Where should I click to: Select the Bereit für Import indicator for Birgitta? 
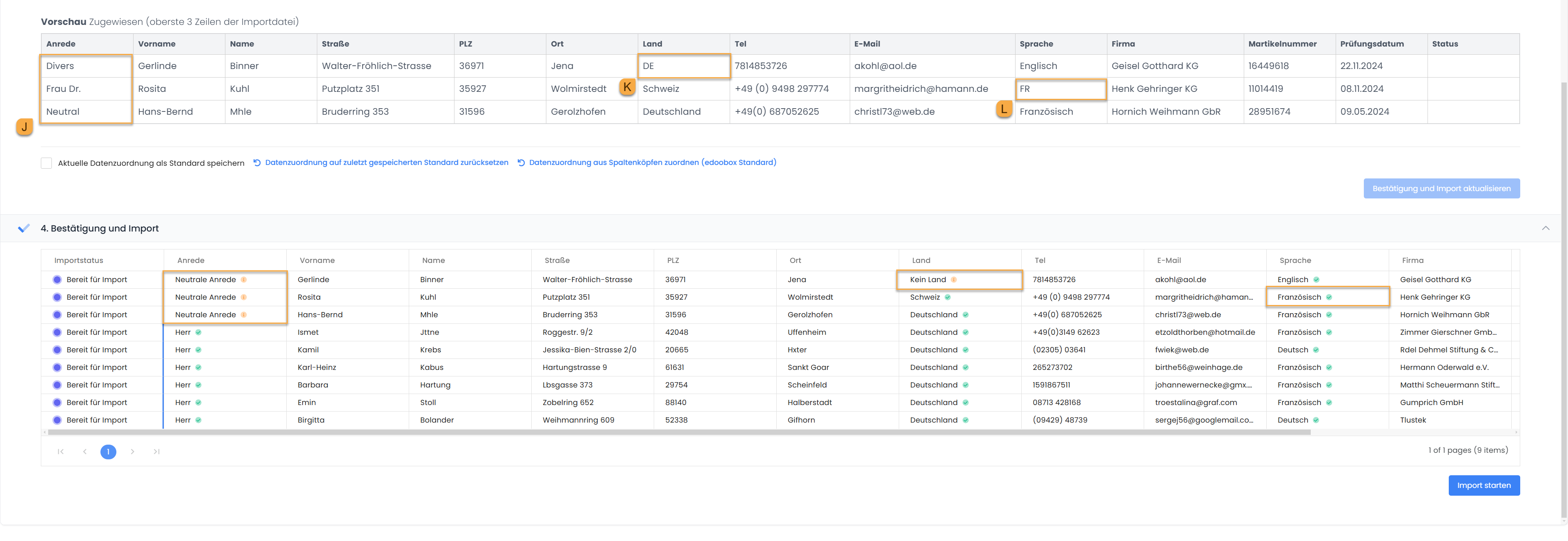click(57, 421)
